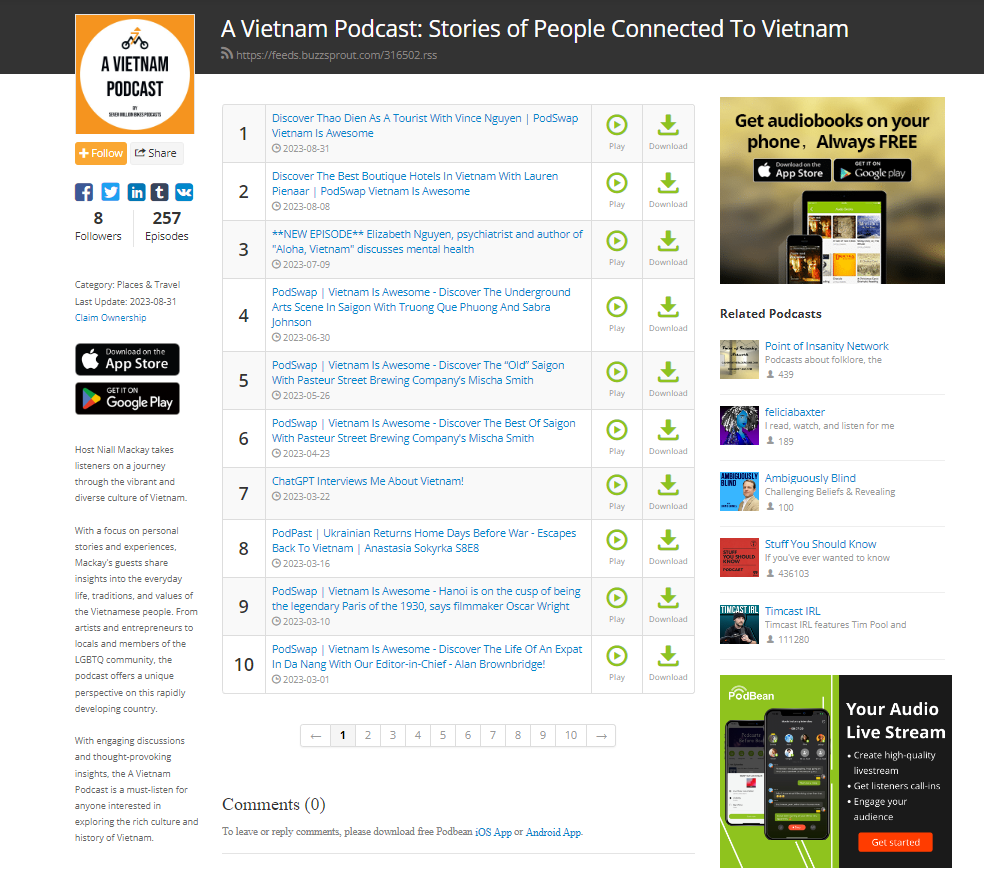
Task: Open the RSS feed URL
Action: 336,55
